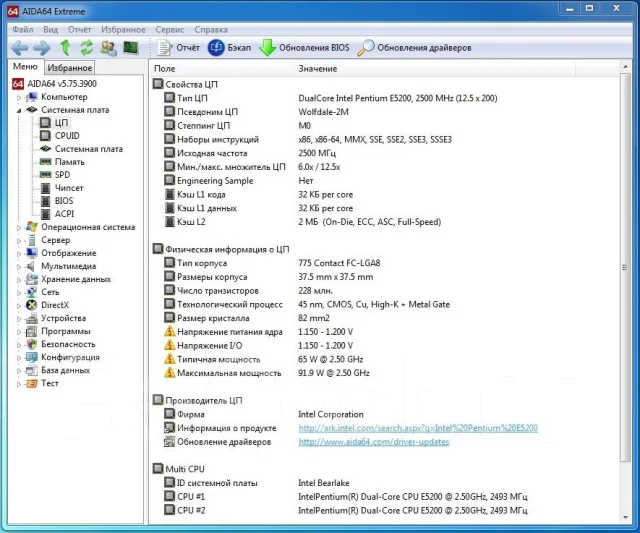Select the Фирма Intel Corporation row
640x533 pixels.
264,414
